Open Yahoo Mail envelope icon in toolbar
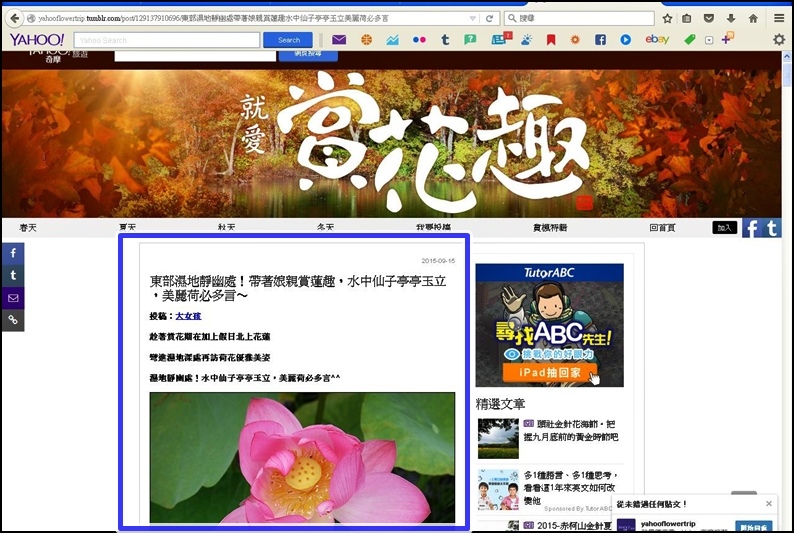This screenshot has height=534, width=794. point(339,39)
